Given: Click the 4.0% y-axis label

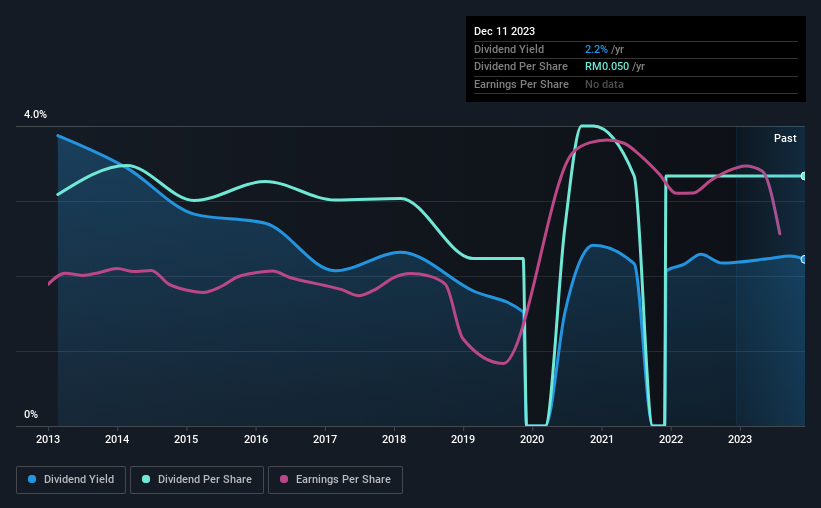Looking at the screenshot, I should 35,114.
